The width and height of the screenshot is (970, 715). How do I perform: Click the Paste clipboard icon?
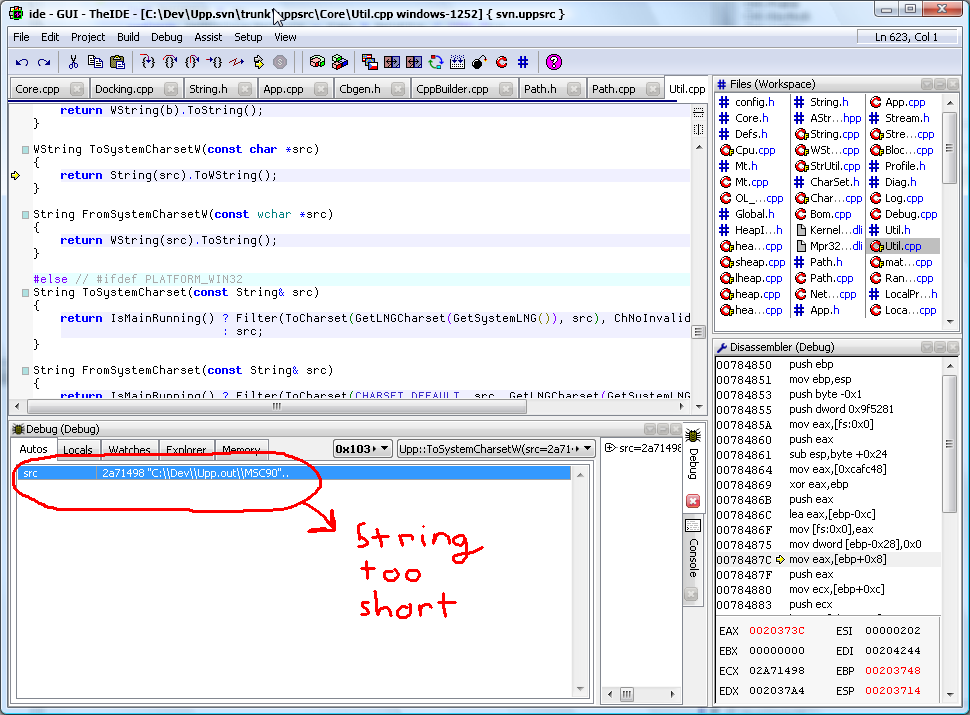point(117,62)
